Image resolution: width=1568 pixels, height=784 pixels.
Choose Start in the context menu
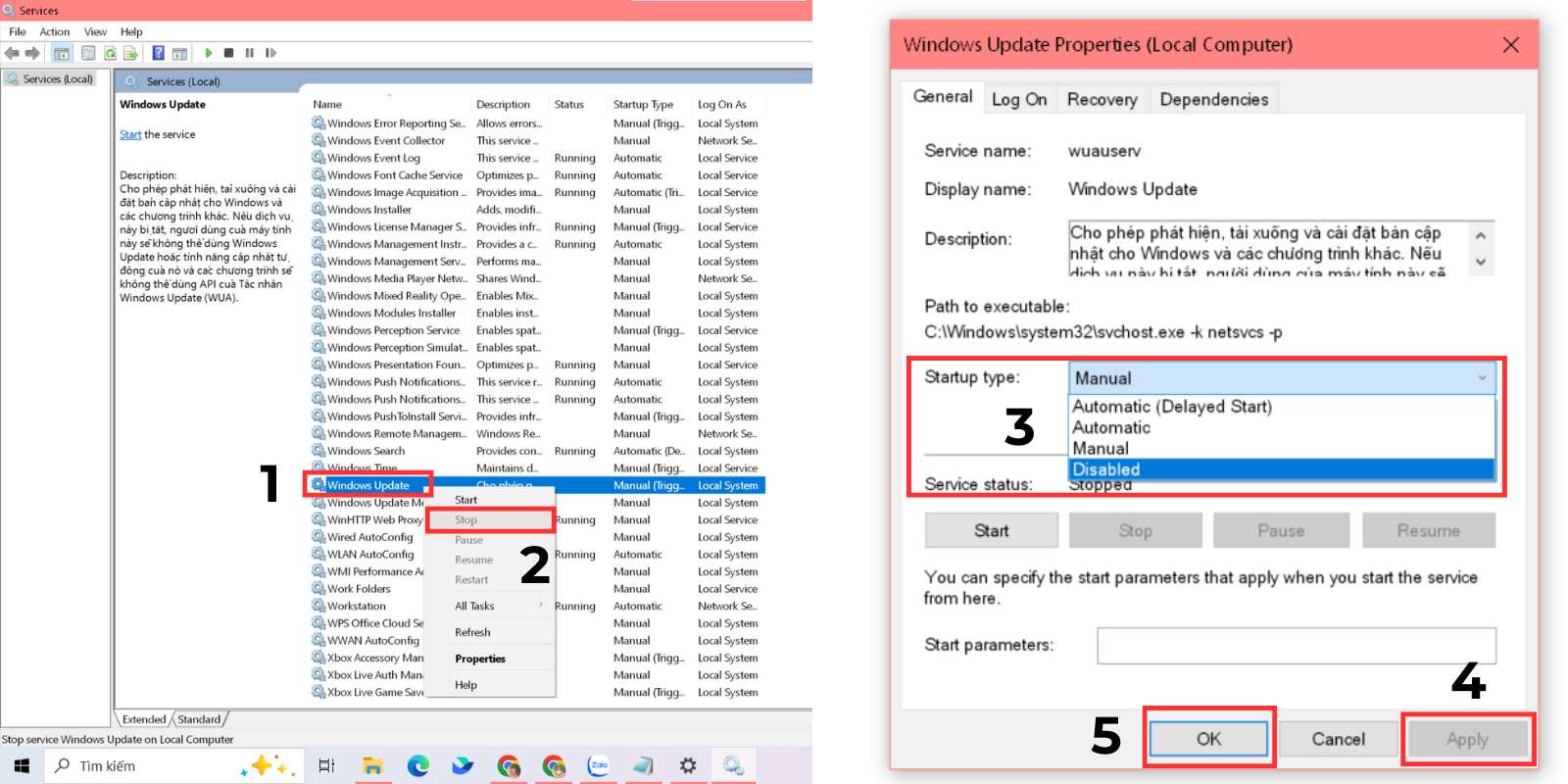(490, 500)
